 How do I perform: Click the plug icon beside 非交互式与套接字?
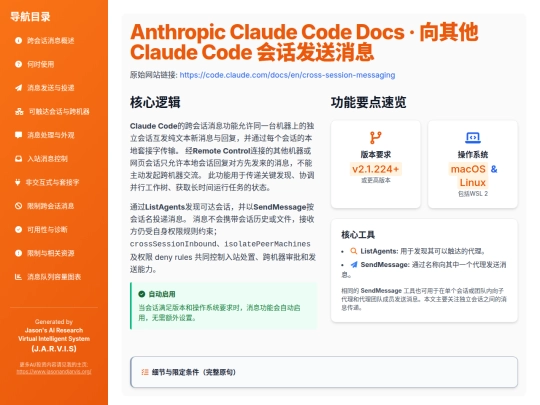point(18,182)
